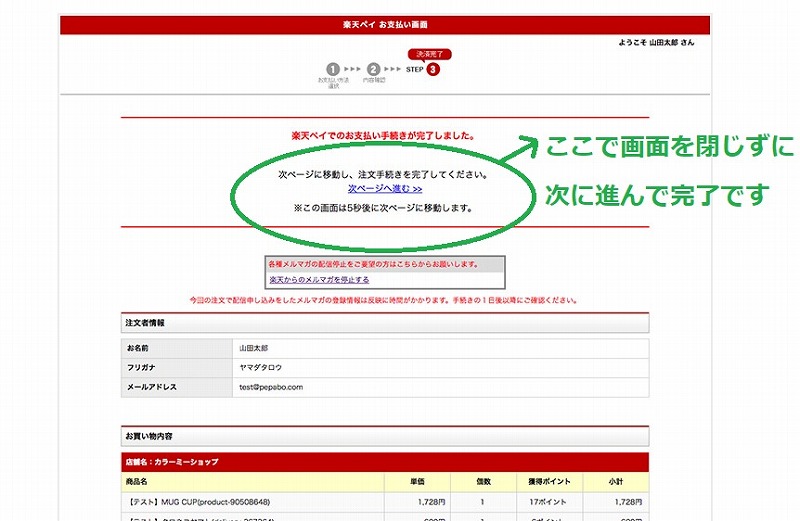Click the MUG CUP unit price 1,728円
The width and height of the screenshot is (800, 521).
432,502
